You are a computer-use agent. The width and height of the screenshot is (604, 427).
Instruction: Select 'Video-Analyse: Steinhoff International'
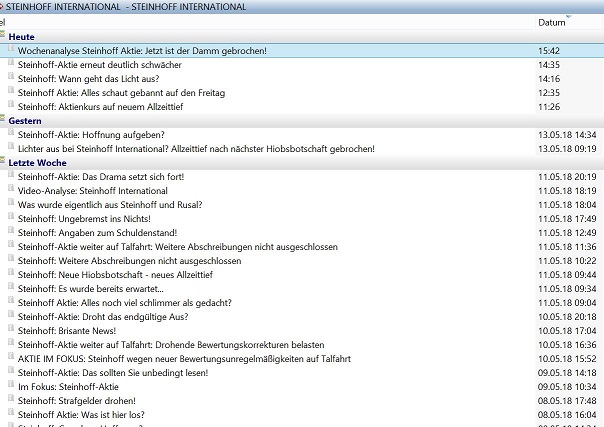click(93, 191)
